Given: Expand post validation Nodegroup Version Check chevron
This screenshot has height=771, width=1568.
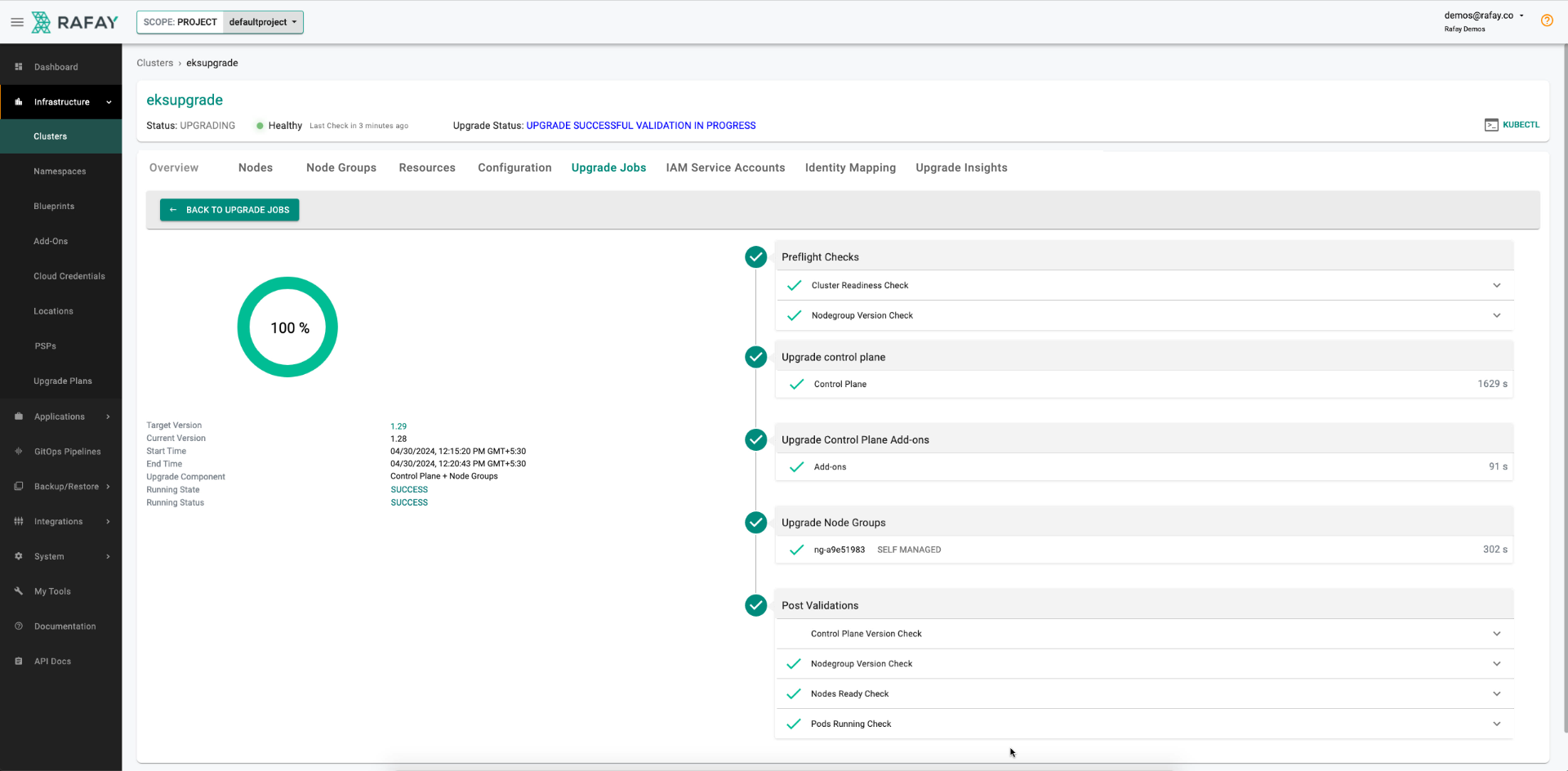Looking at the screenshot, I should coord(1497,664).
